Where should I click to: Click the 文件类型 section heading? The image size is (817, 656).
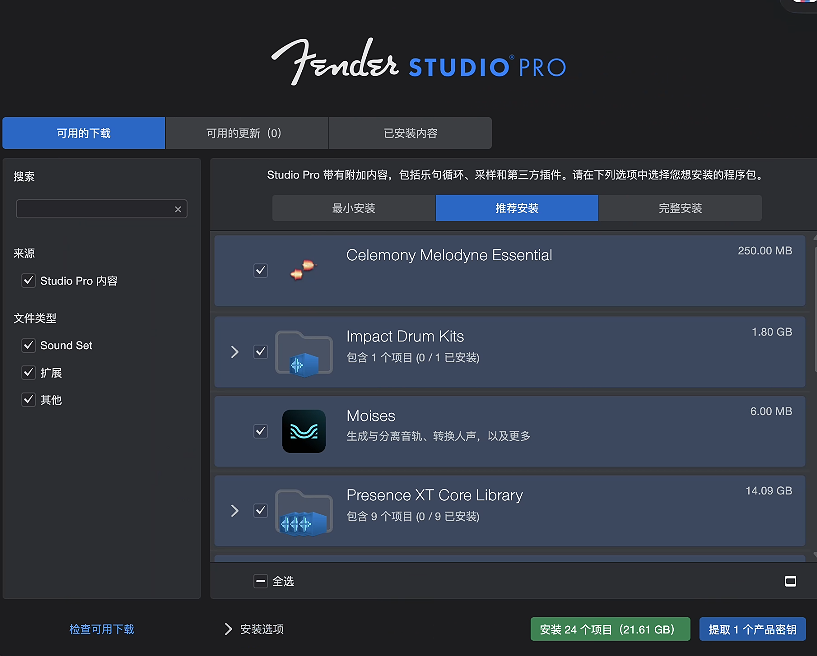pyautogui.click(x=35, y=318)
